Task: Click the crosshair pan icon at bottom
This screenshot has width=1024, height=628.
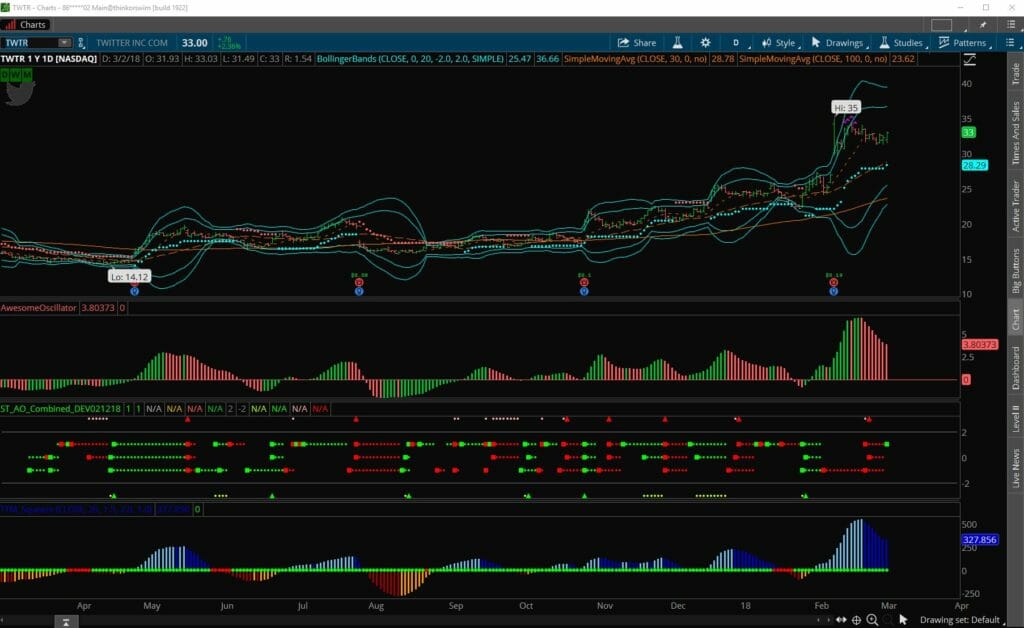Action: coord(856,620)
